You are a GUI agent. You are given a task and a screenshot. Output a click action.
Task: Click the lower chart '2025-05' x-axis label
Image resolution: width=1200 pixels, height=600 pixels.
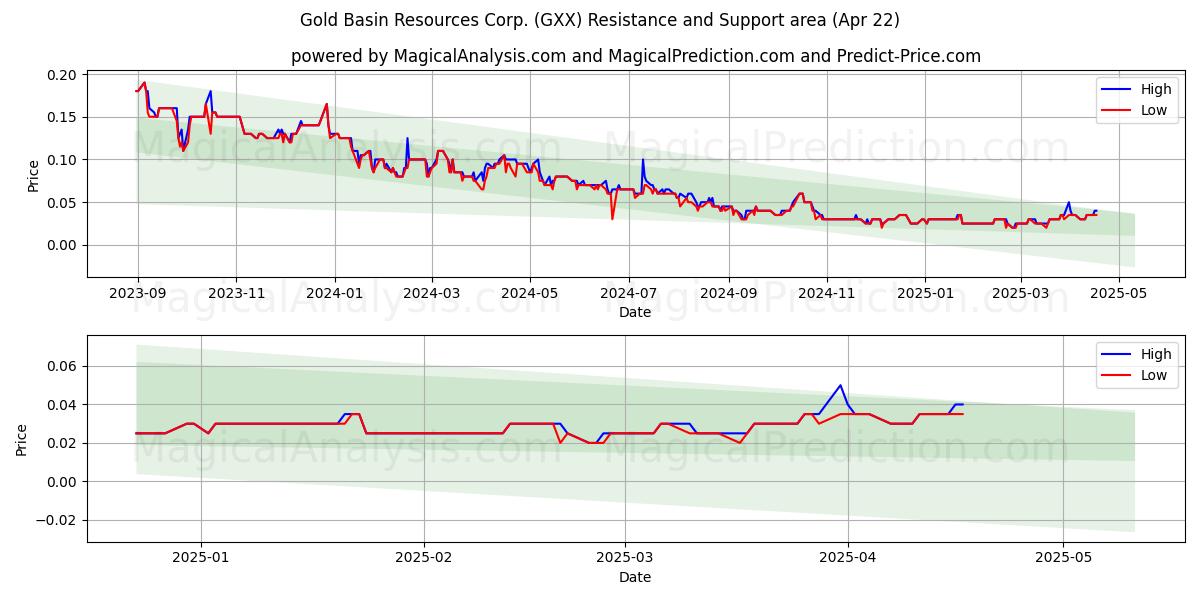tap(1063, 558)
